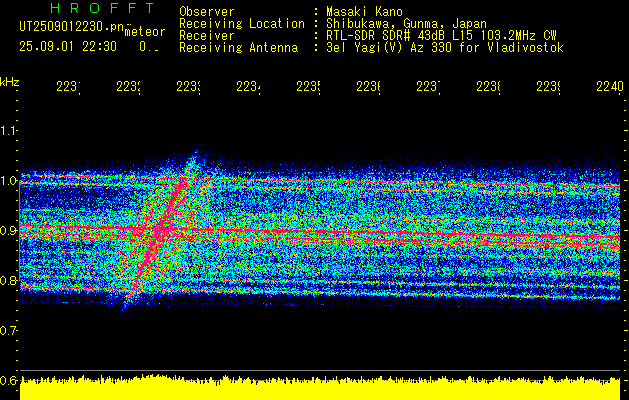
Task: Click the green HROFFT title text
Action: click(103, 8)
